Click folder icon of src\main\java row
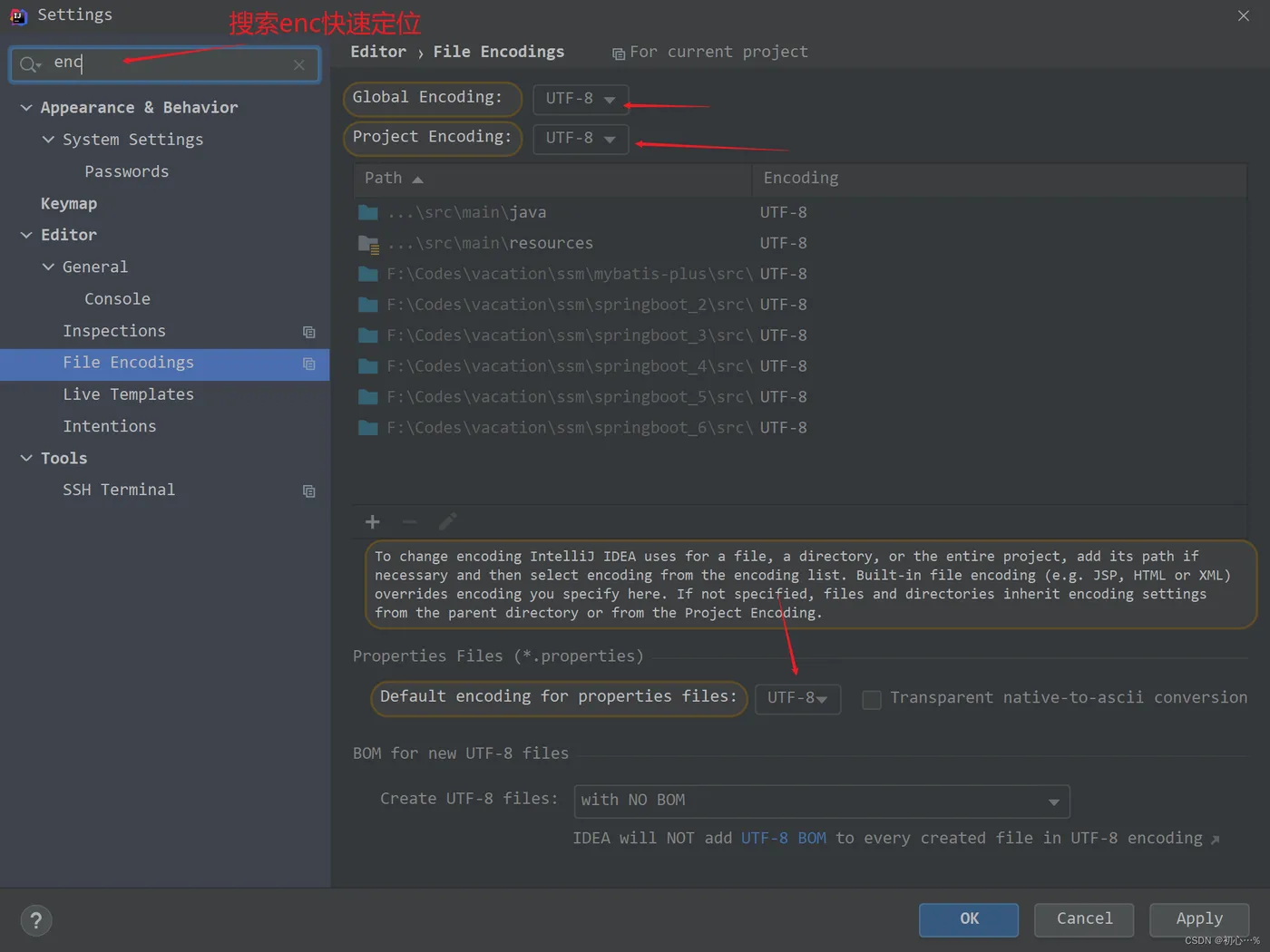This screenshot has height=952, width=1270. click(368, 212)
